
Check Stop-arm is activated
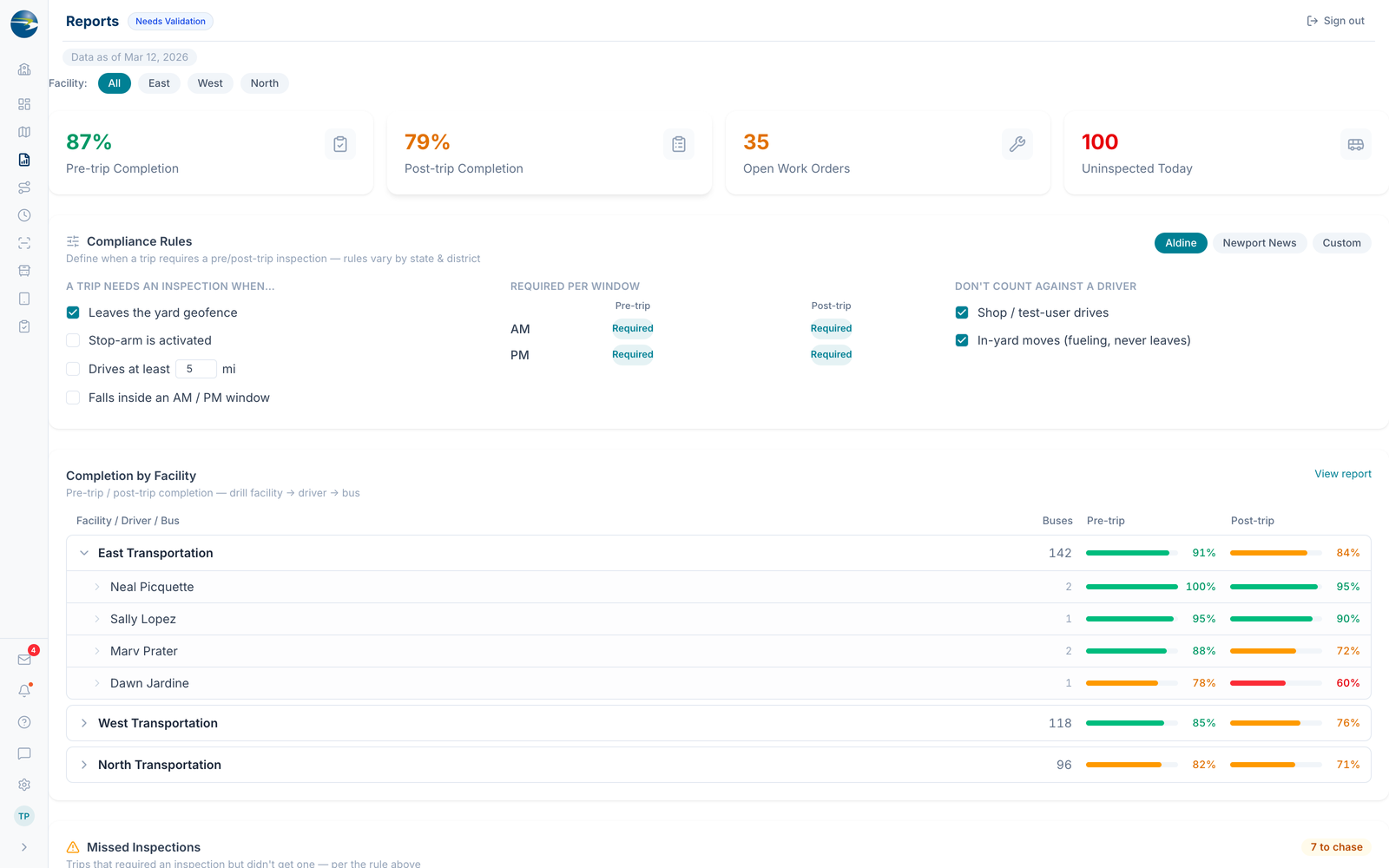click(73, 340)
